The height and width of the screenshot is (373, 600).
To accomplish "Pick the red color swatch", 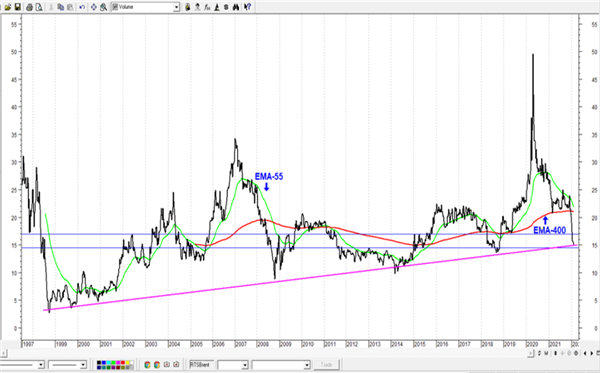I will (x=123, y=363).
